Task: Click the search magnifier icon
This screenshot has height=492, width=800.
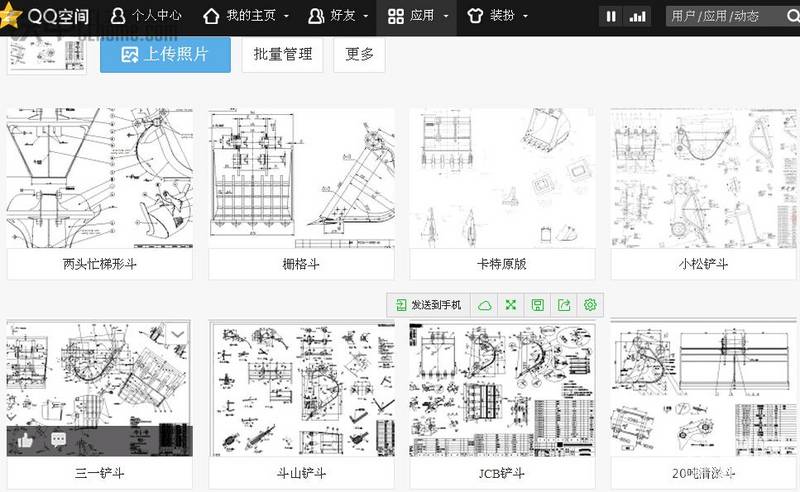Action: [793, 16]
